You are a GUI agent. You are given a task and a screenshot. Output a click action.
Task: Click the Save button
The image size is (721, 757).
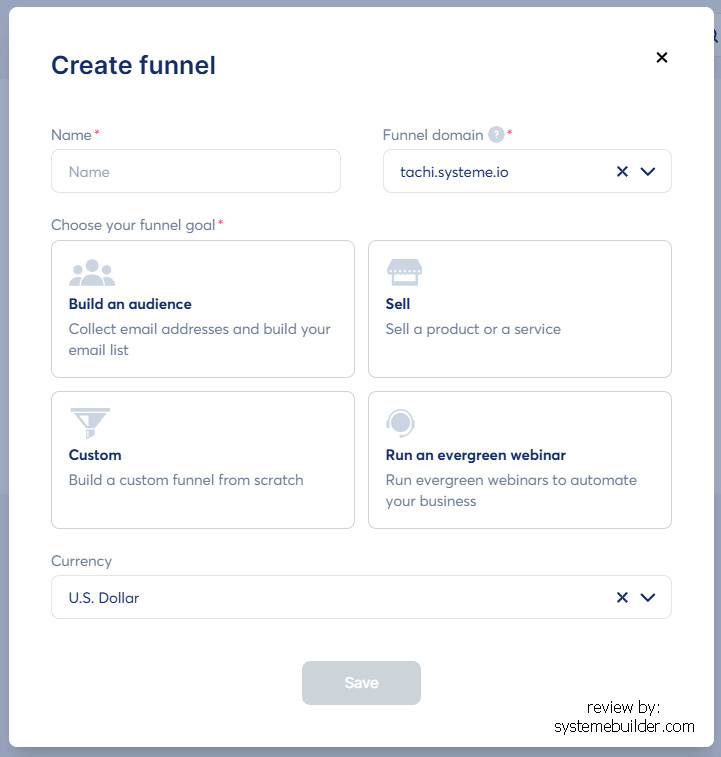pyautogui.click(x=361, y=683)
